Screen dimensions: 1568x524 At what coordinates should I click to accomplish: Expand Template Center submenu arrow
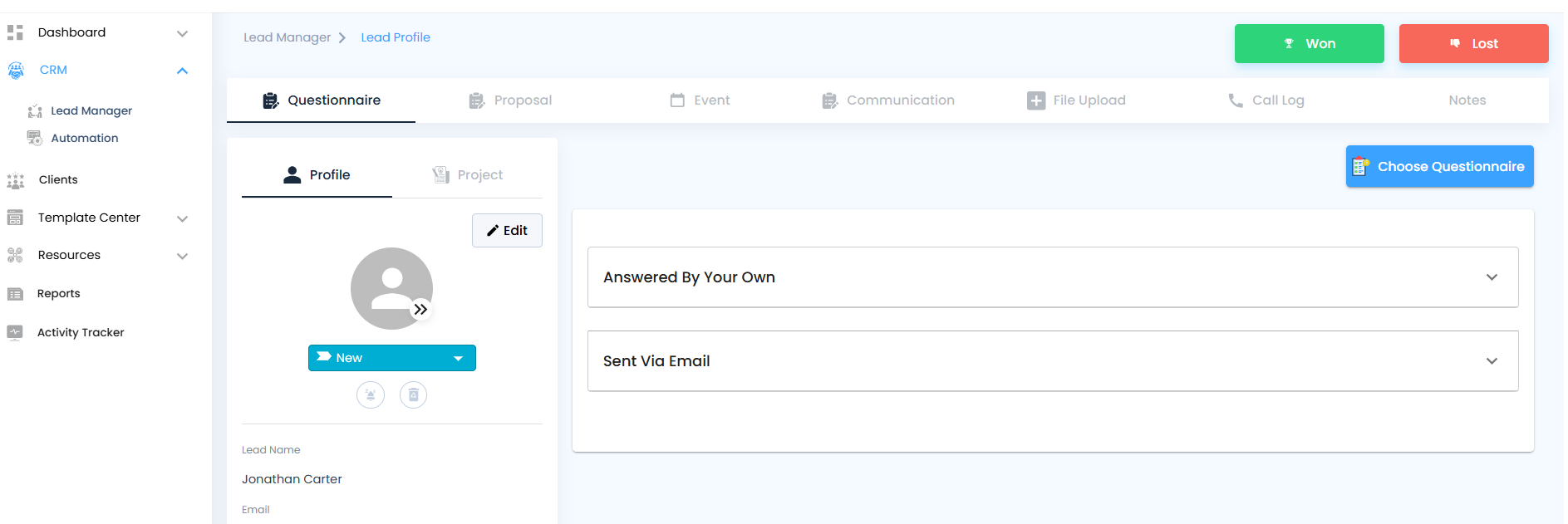(x=183, y=218)
